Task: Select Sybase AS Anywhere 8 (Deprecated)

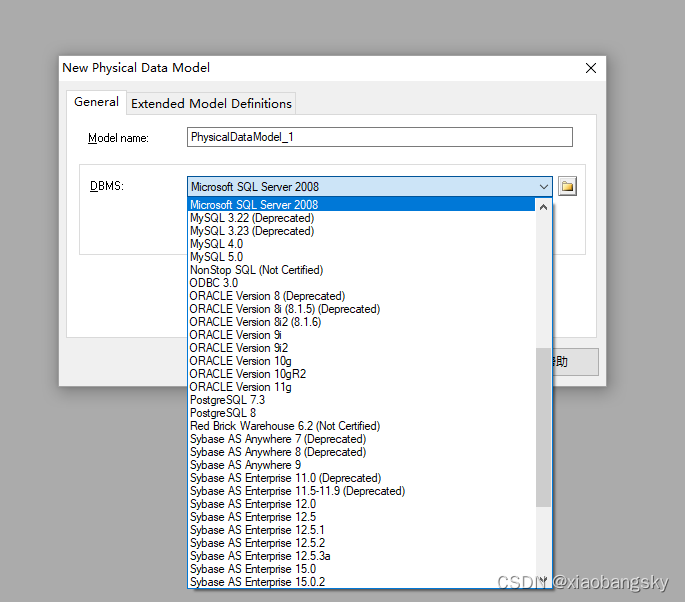Action: coord(361,452)
